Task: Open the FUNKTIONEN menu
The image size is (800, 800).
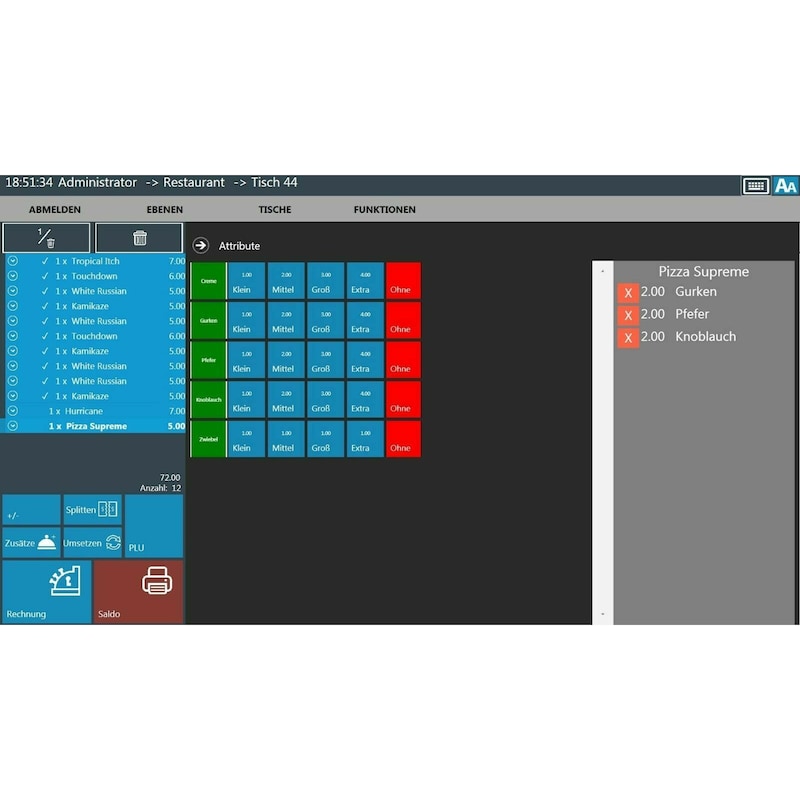Action: coord(384,210)
